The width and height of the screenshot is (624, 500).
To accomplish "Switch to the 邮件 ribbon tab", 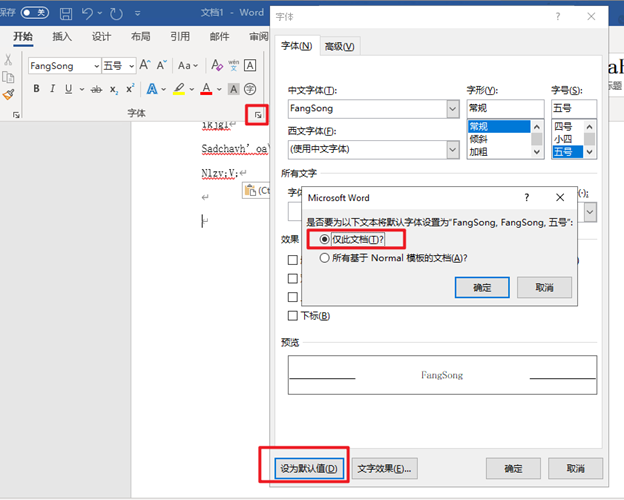I will (x=219, y=37).
